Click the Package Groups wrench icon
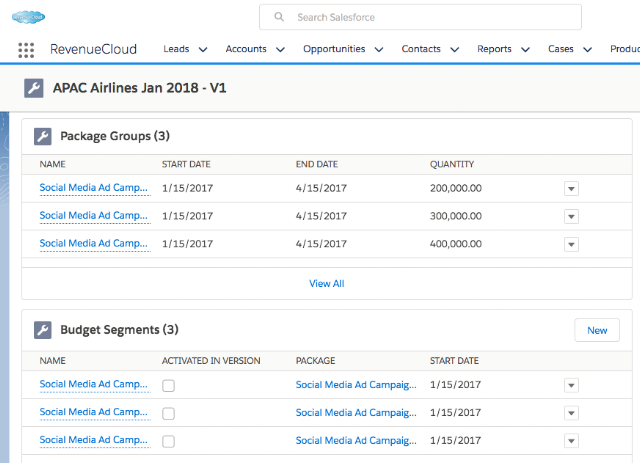 43,136
